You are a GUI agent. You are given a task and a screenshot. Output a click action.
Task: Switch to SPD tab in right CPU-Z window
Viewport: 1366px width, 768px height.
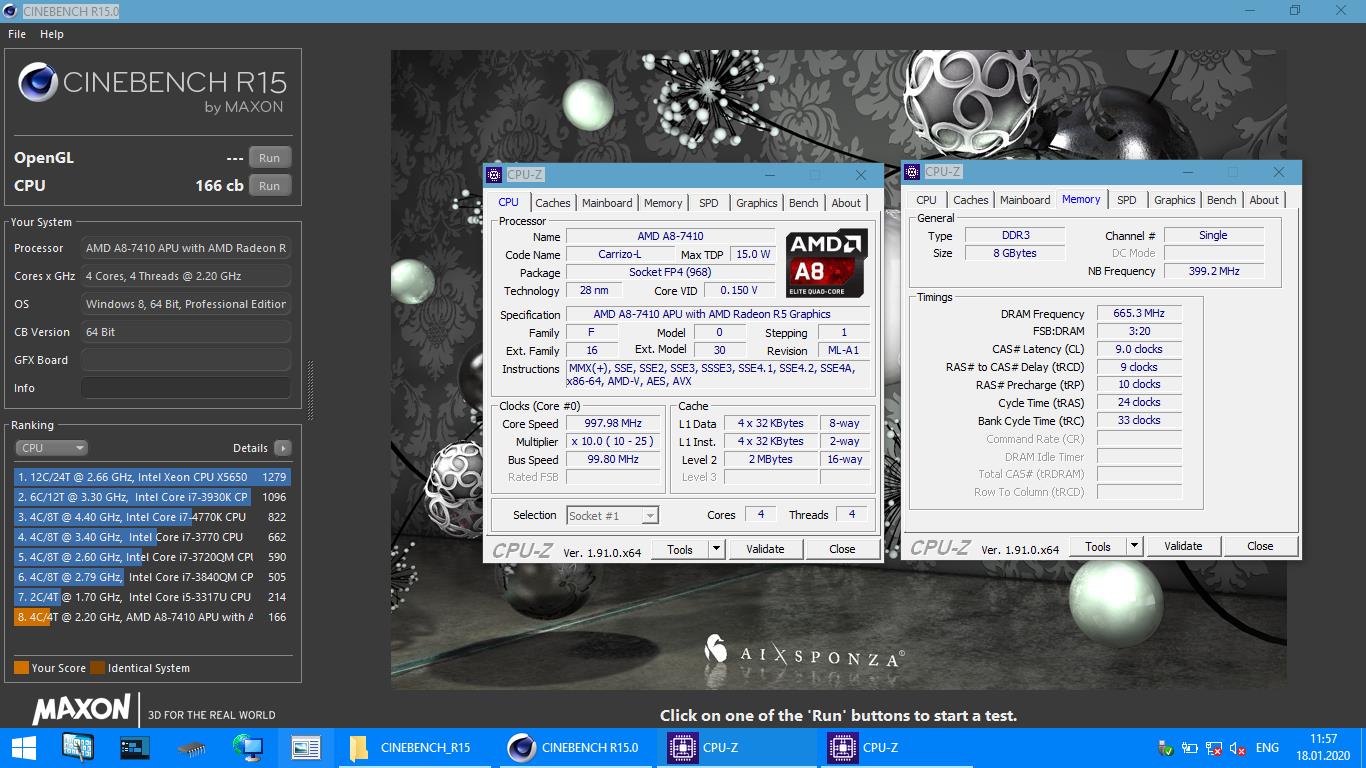click(x=1127, y=200)
